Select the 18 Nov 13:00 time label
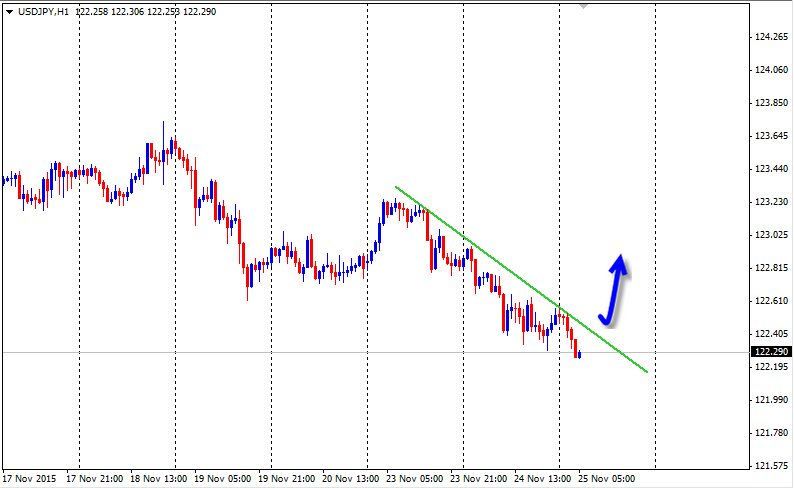Screen dimensions: 794x488 [x=158, y=478]
